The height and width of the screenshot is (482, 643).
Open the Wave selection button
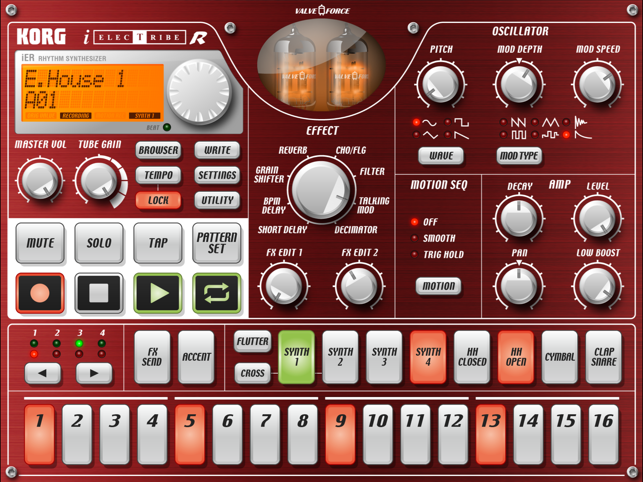pos(440,156)
